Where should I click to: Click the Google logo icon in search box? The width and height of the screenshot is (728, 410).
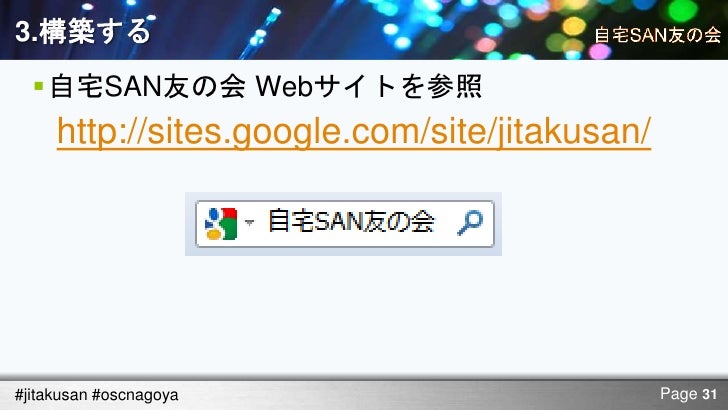[x=221, y=224]
